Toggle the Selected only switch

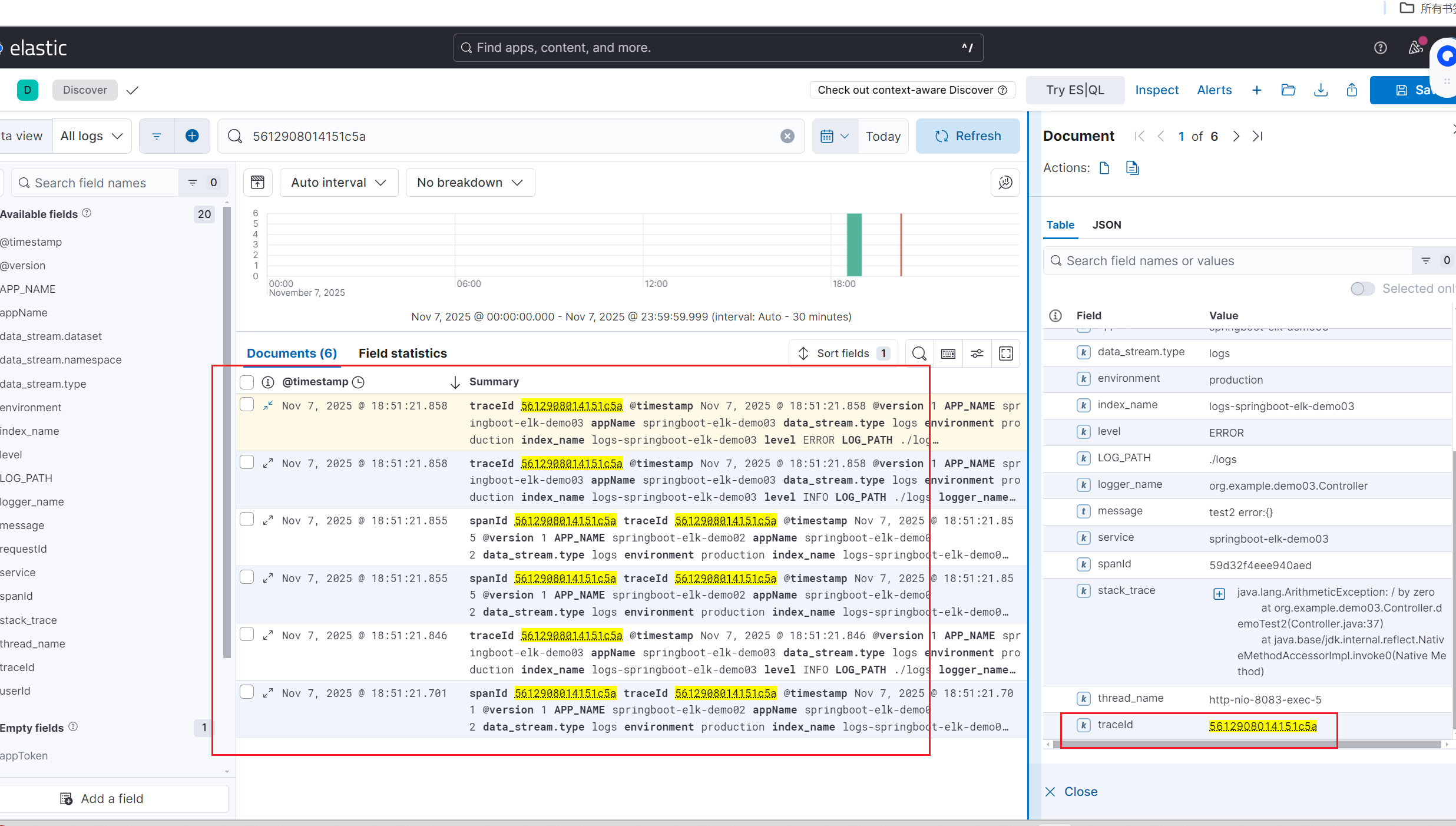pyautogui.click(x=1362, y=289)
